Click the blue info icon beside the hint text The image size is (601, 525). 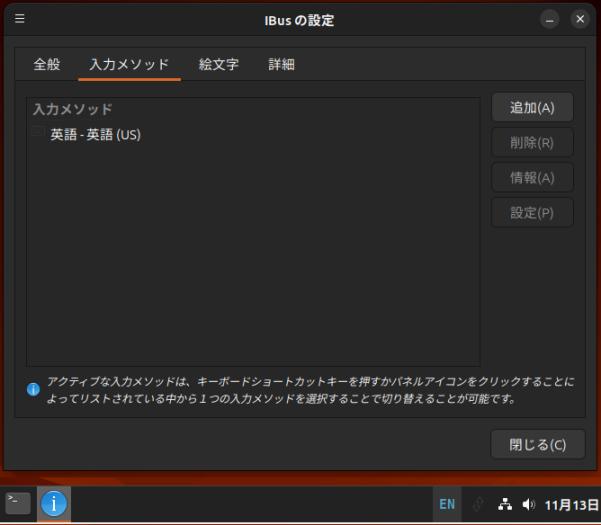tap(33, 390)
